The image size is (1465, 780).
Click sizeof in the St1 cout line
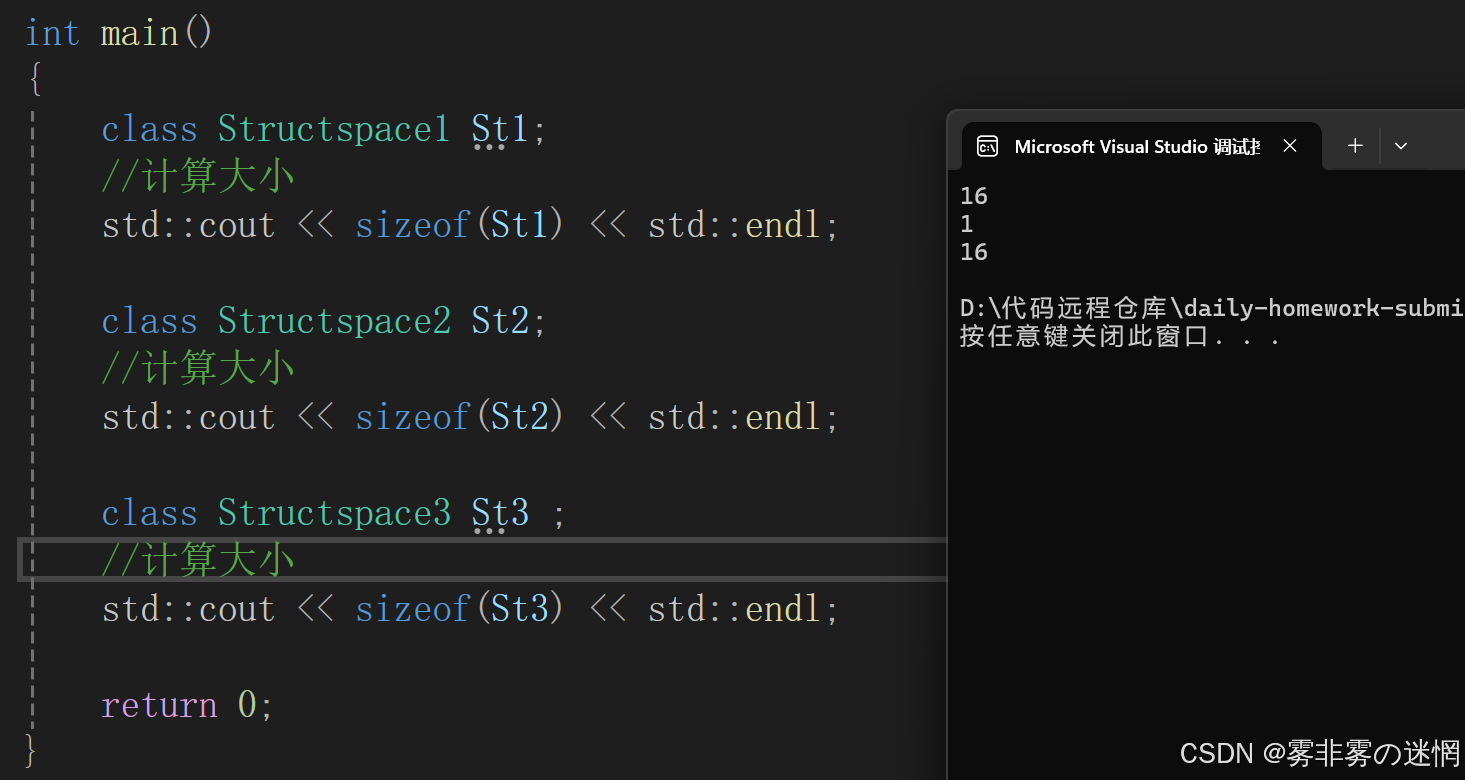point(413,225)
